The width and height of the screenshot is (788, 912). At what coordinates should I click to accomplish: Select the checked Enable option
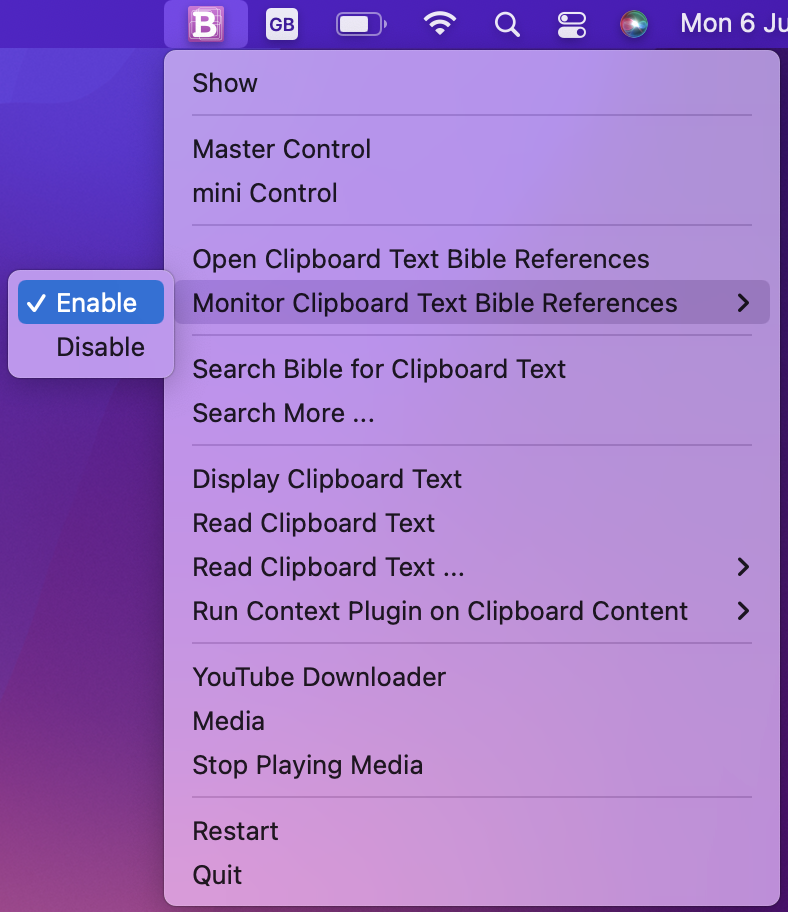click(x=91, y=302)
